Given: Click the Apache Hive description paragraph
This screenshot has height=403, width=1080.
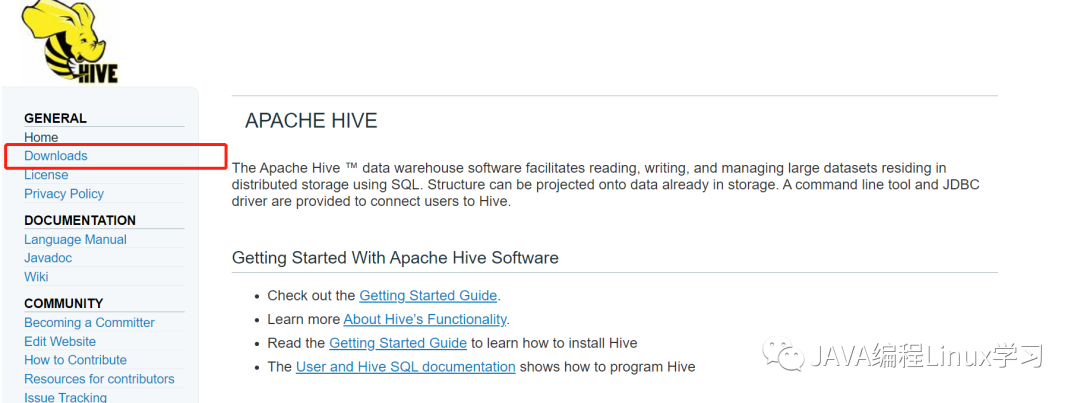Looking at the screenshot, I should point(606,186).
